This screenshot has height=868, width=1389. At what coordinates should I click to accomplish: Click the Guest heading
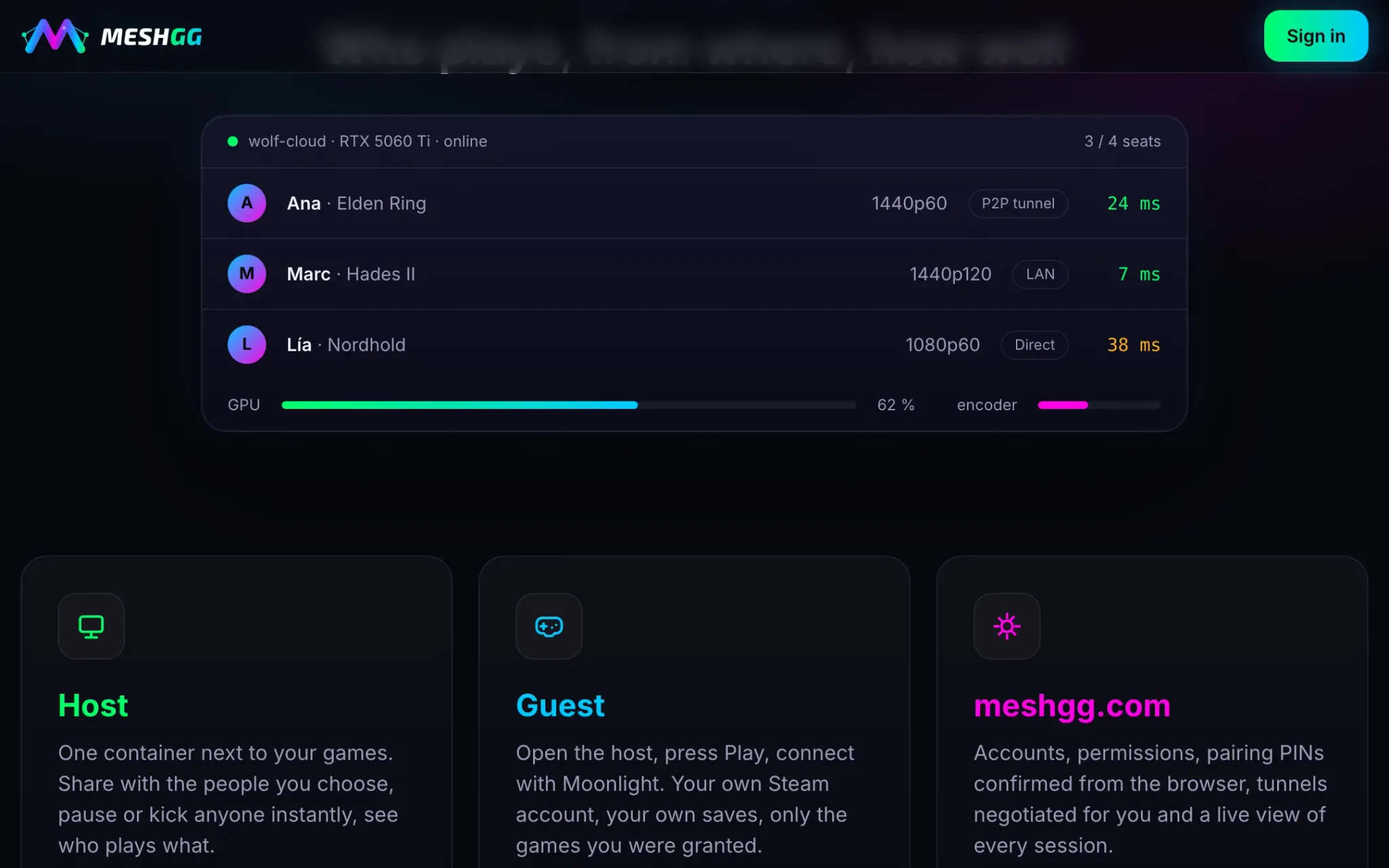[x=560, y=705]
